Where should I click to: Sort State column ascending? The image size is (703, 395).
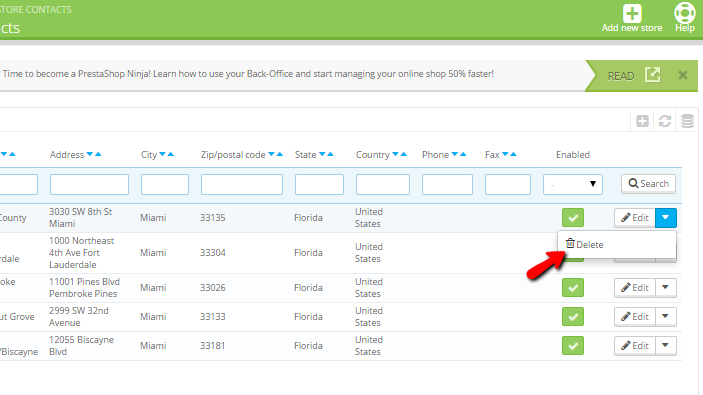pyautogui.click(x=330, y=154)
